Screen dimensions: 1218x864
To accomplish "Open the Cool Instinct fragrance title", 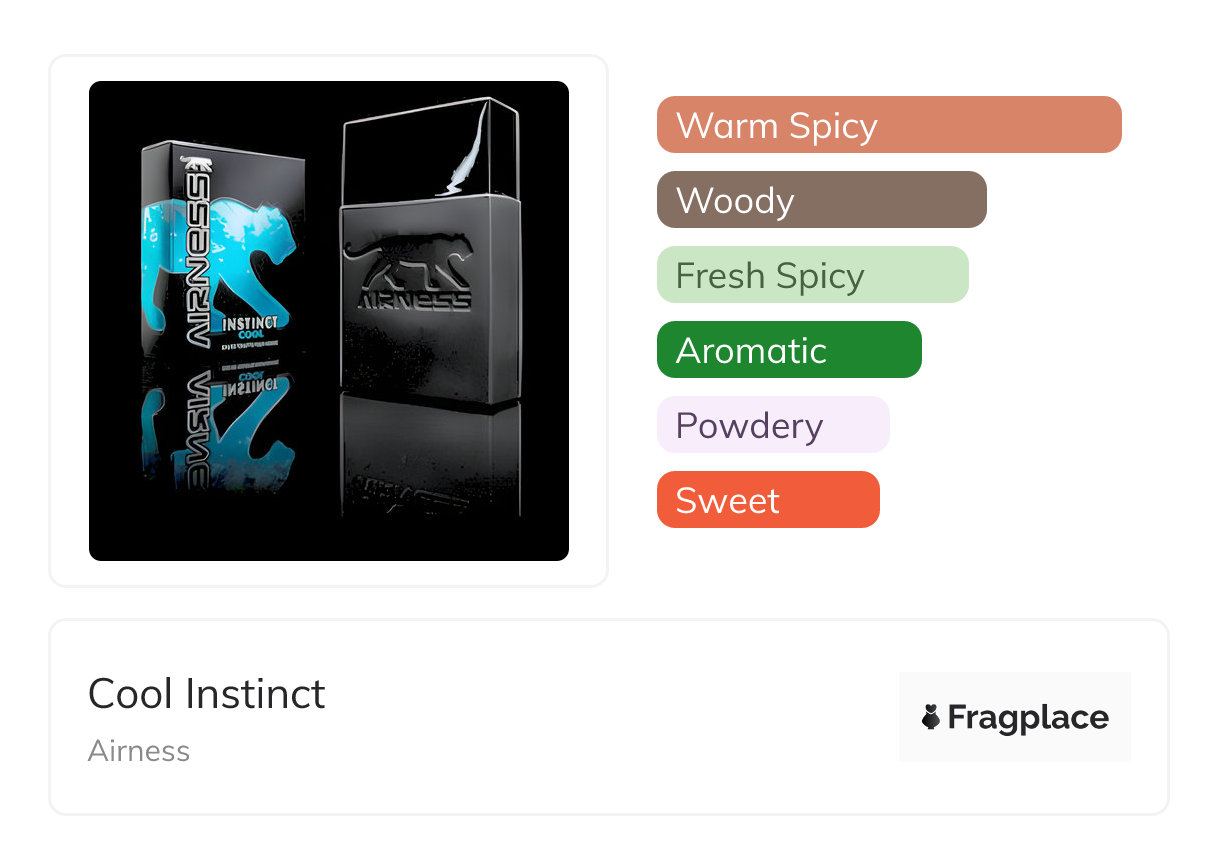I will pyautogui.click(x=207, y=693).
